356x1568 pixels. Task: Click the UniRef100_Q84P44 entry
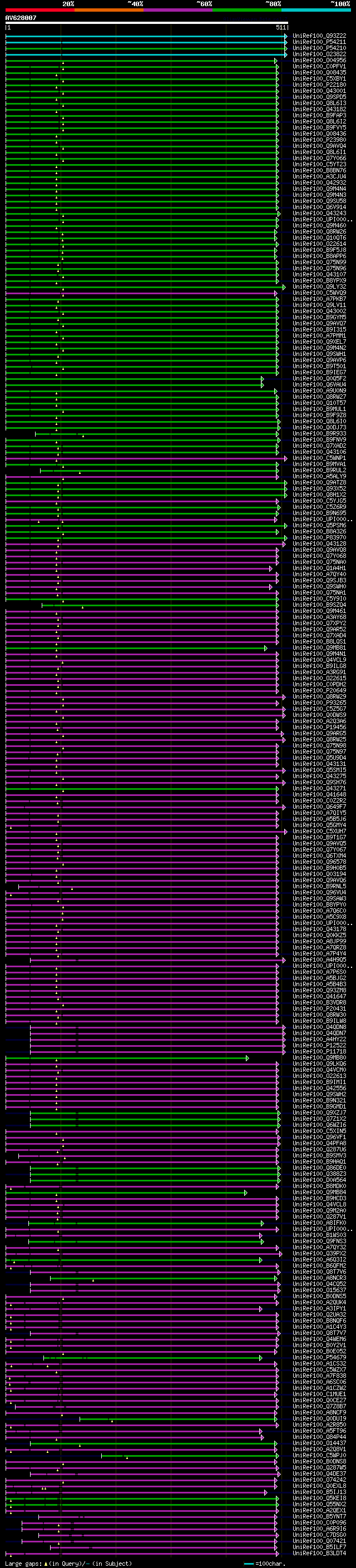pos(319,1437)
